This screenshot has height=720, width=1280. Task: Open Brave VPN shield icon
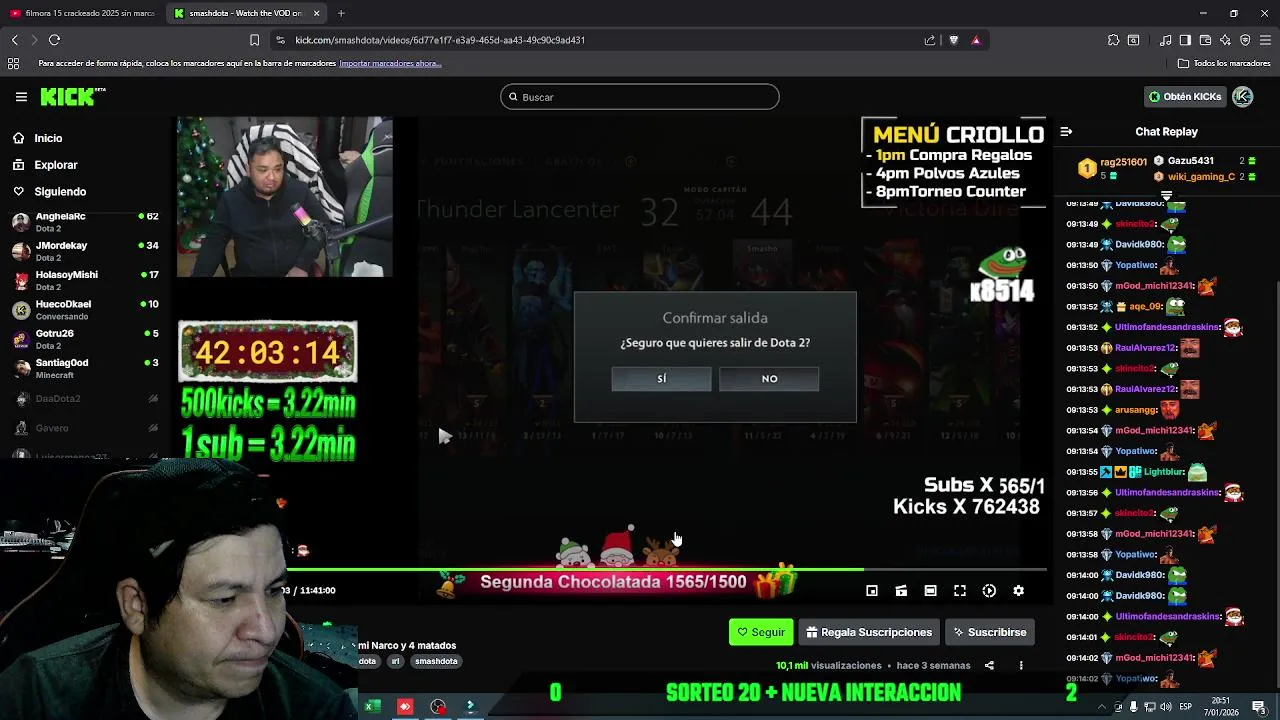(1245, 40)
